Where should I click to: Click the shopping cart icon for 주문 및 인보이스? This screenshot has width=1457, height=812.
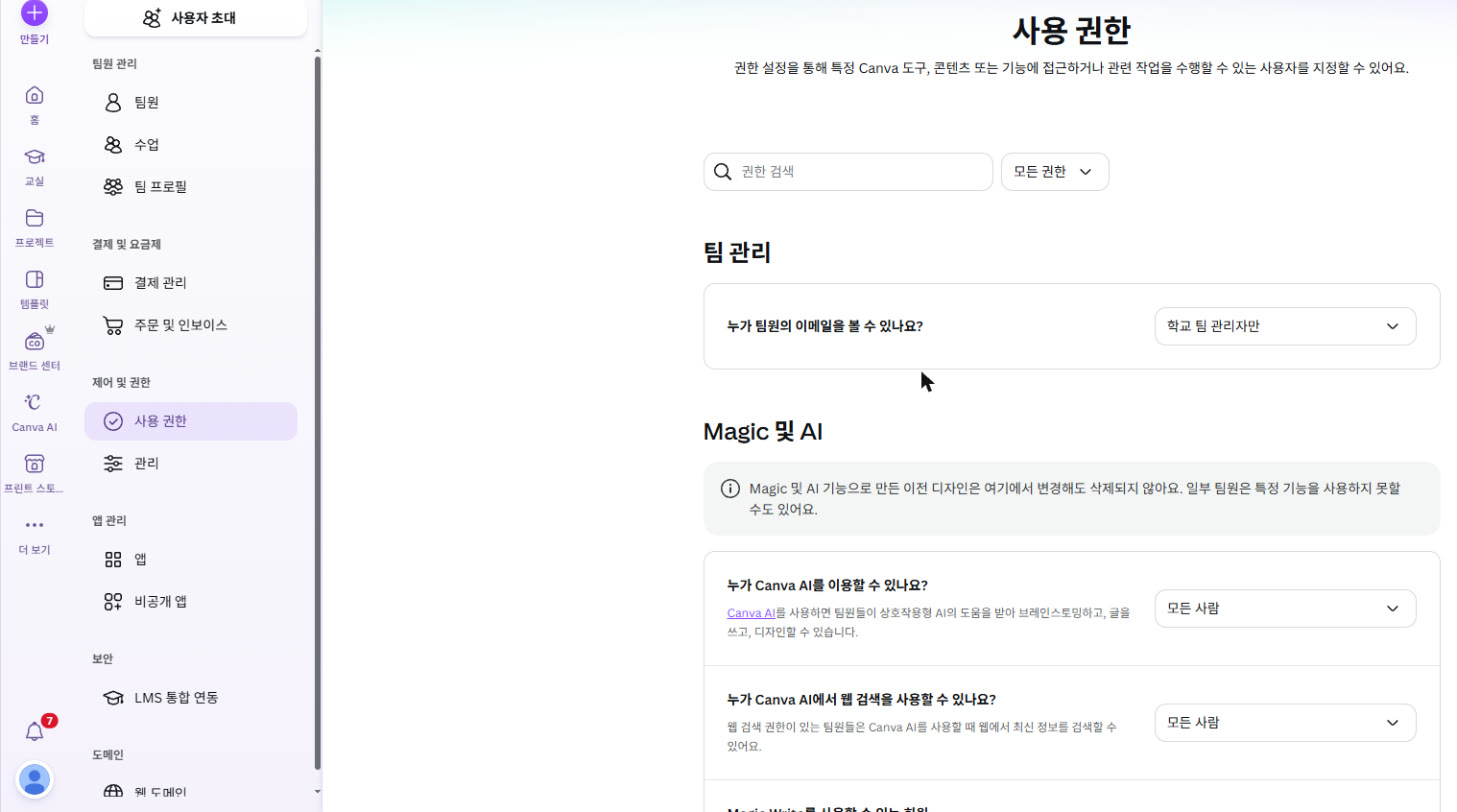(113, 325)
